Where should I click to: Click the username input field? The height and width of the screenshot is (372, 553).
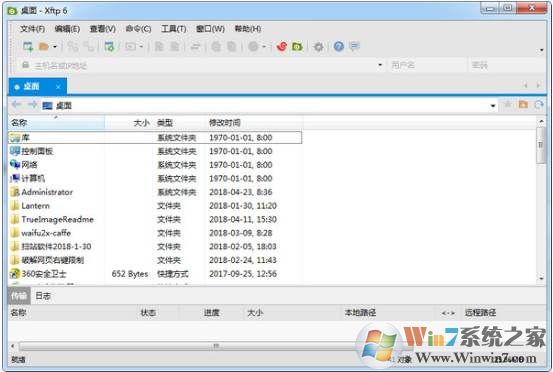(427, 65)
